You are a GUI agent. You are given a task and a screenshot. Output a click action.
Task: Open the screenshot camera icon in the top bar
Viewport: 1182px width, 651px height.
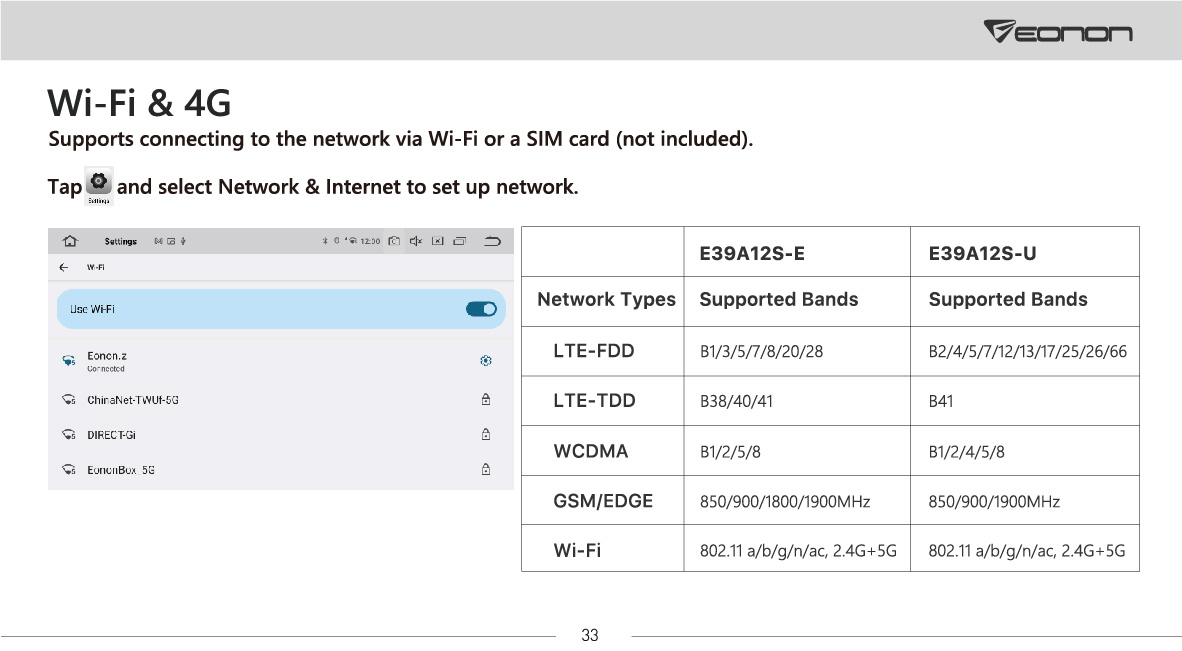click(x=393, y=241)
